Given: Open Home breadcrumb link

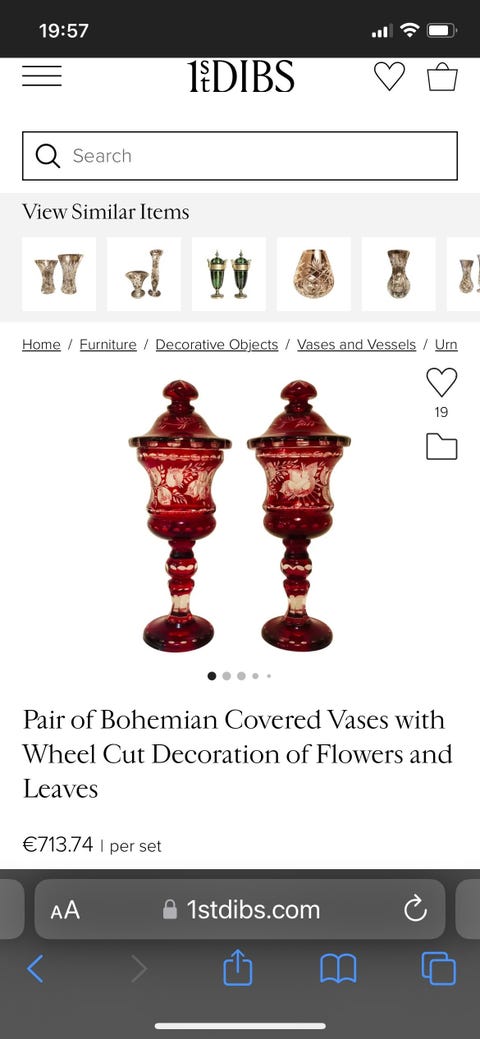Looking at the screenshot, I should [41, 345].
